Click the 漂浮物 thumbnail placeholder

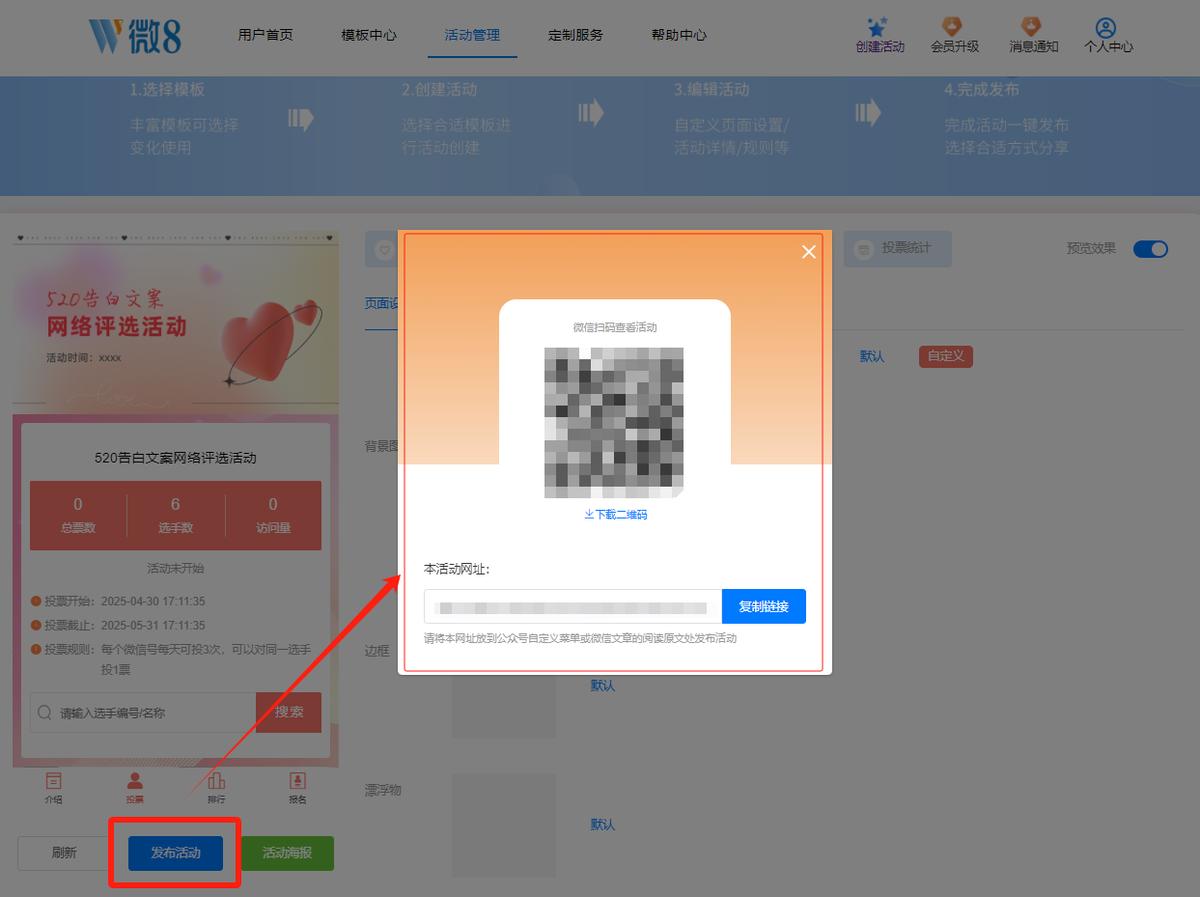[503, 824]
